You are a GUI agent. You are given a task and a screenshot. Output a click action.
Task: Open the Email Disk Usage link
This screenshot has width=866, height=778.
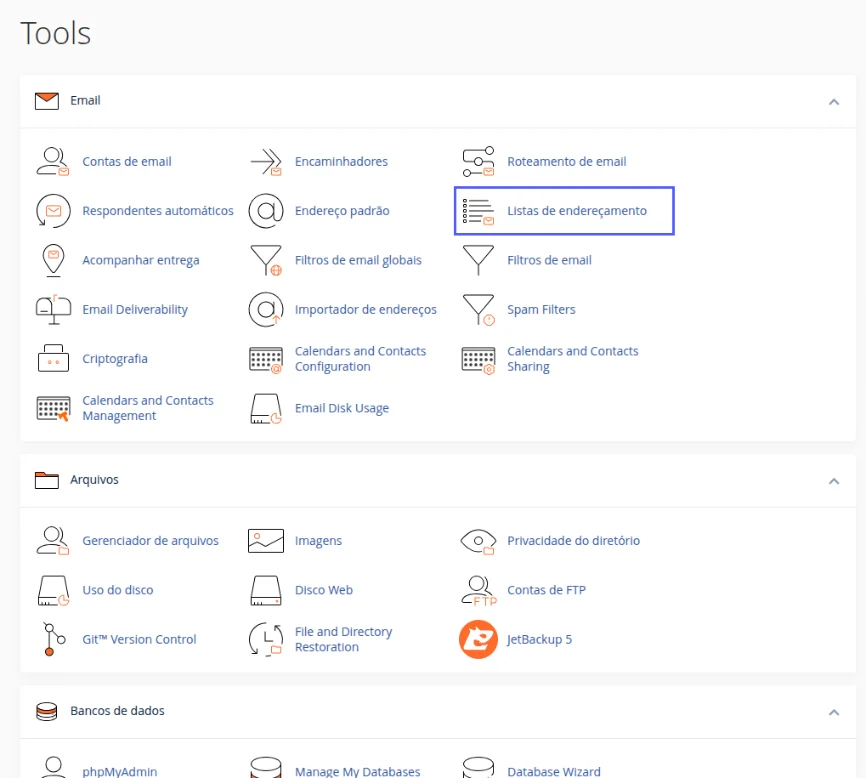coord(342,409)
